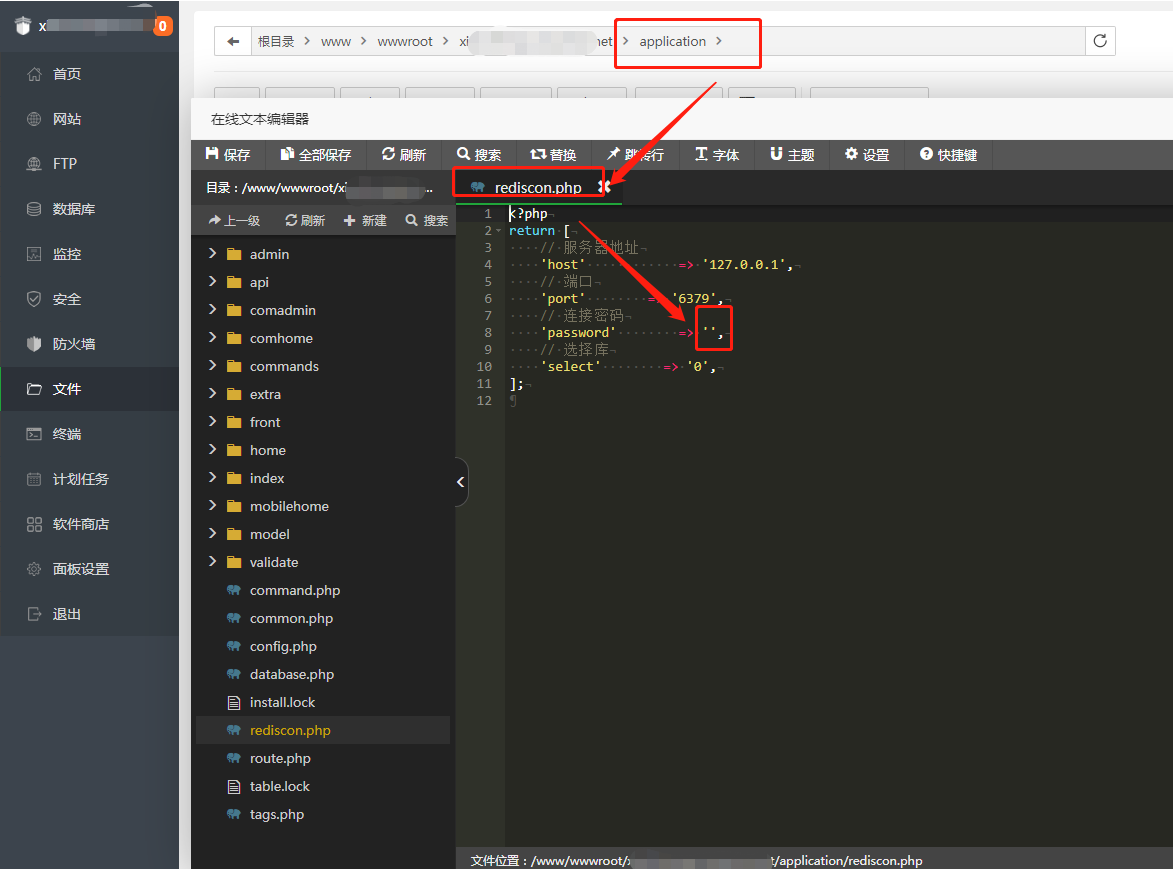Open the 数据库 database section
1173x869 pixels.
click(x=73, y=209)
